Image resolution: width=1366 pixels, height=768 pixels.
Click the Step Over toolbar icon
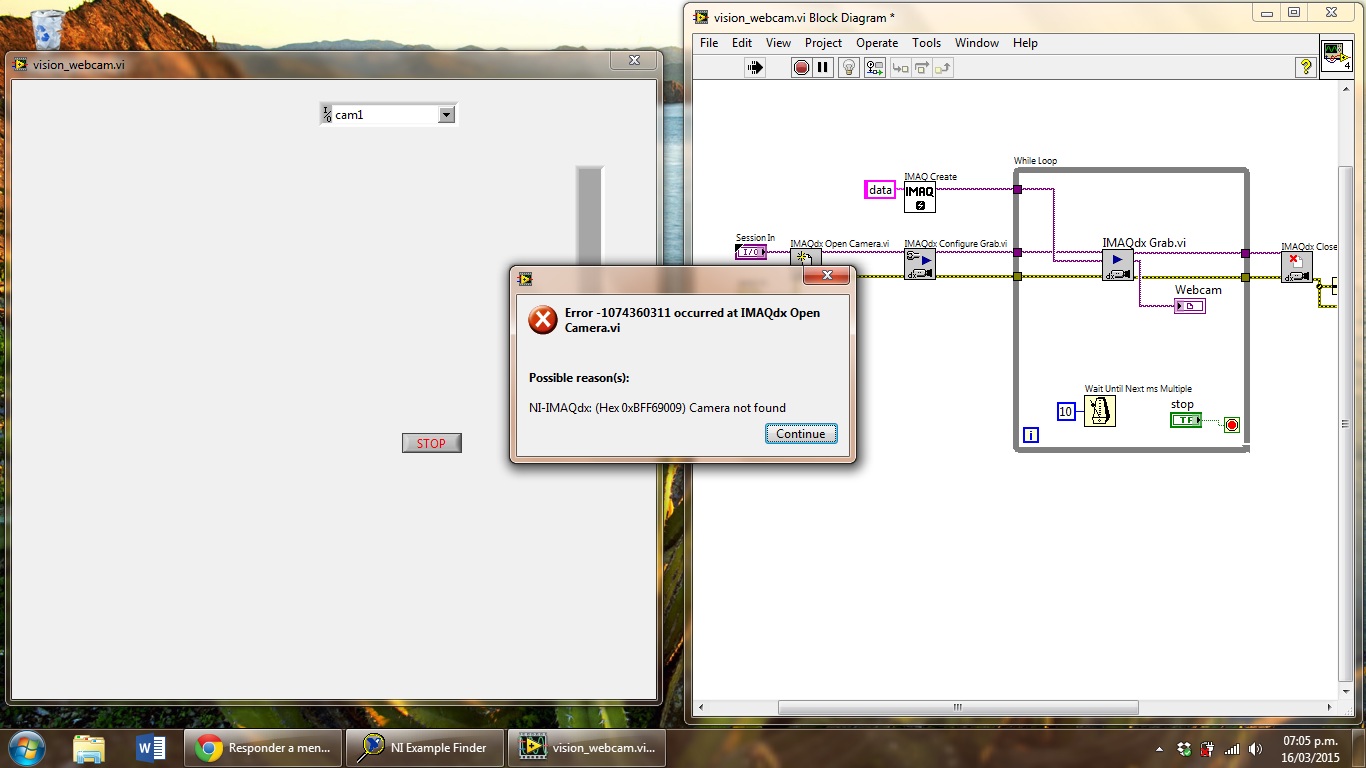(x=921, y=67)
